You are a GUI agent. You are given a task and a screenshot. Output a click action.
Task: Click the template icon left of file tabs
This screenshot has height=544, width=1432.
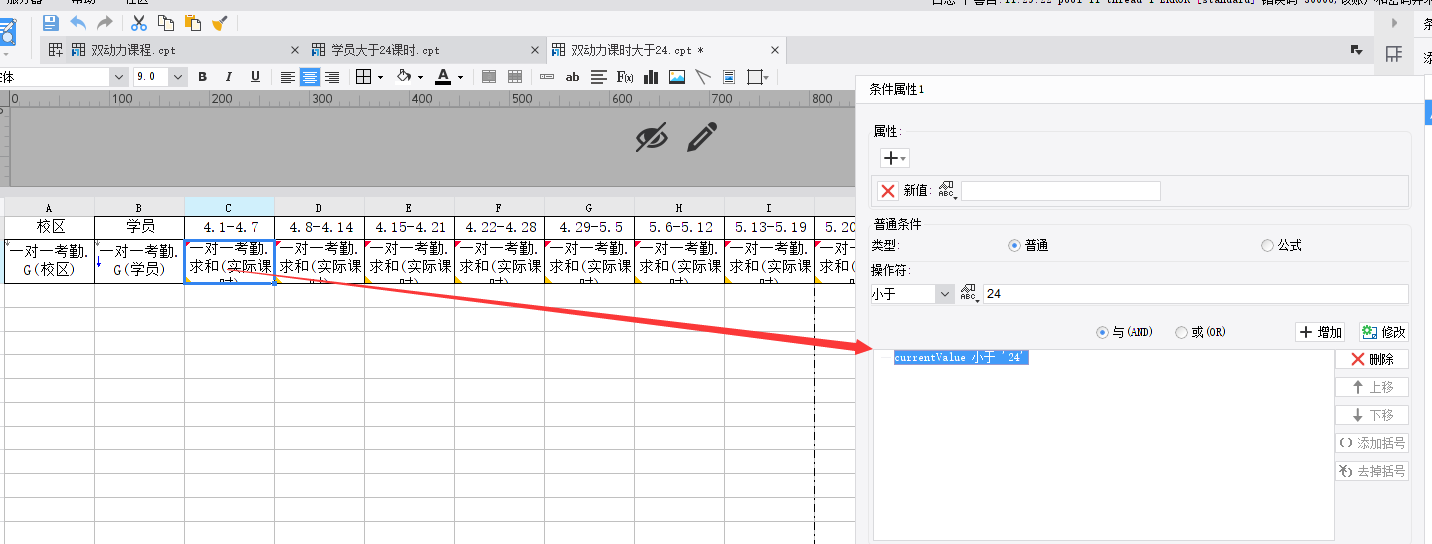pyautogui.click(x=56, y=49)
